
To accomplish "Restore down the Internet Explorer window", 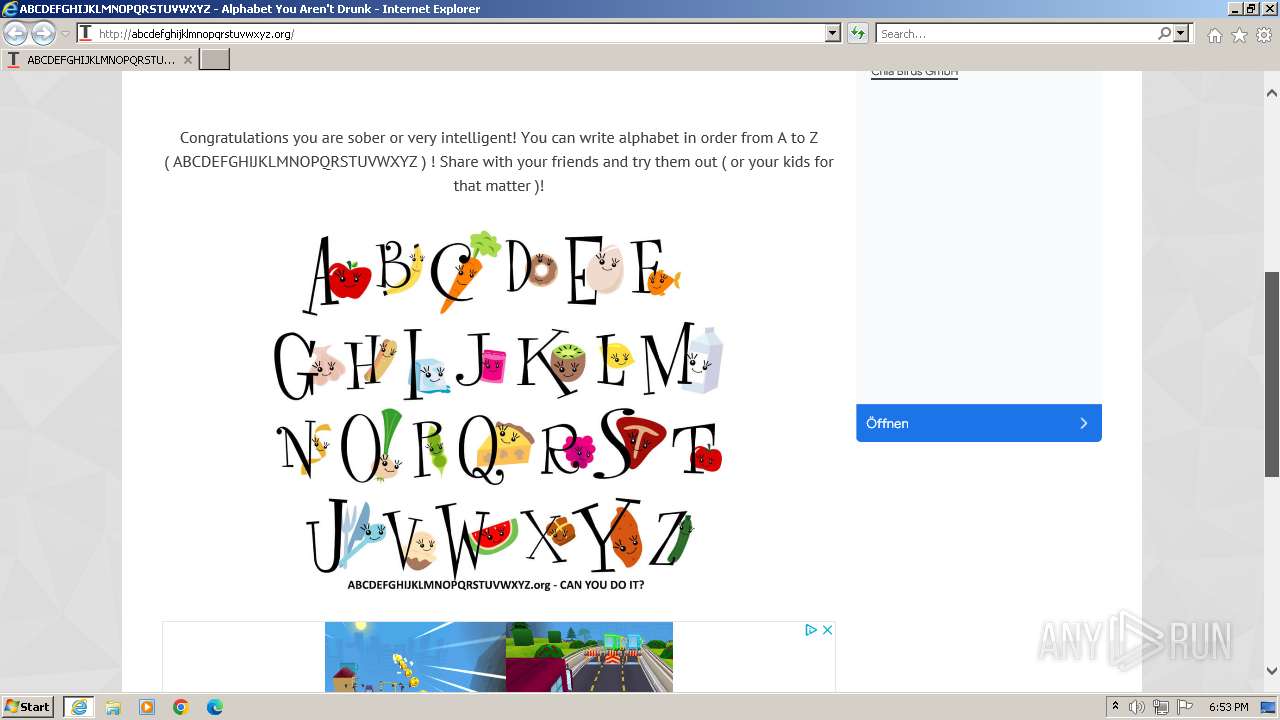I will point(1250,9).
